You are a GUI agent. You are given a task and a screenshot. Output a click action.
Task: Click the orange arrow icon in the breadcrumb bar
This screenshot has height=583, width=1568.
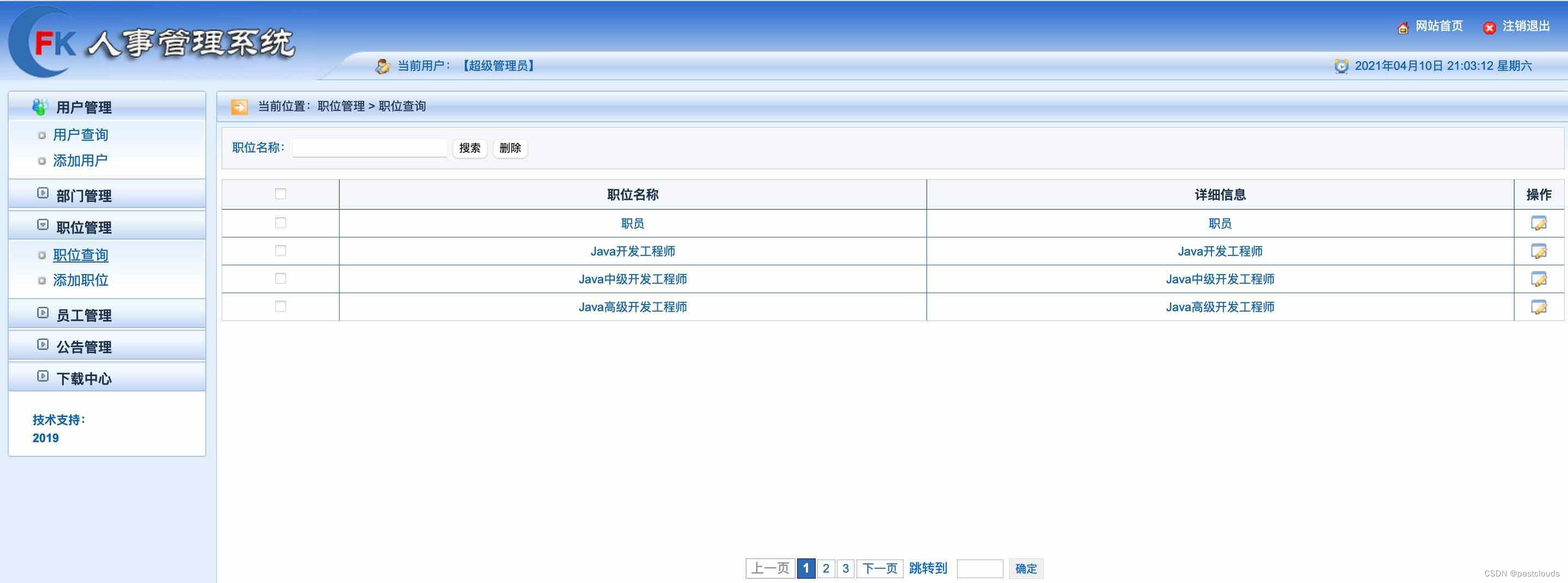pos(239,105)
